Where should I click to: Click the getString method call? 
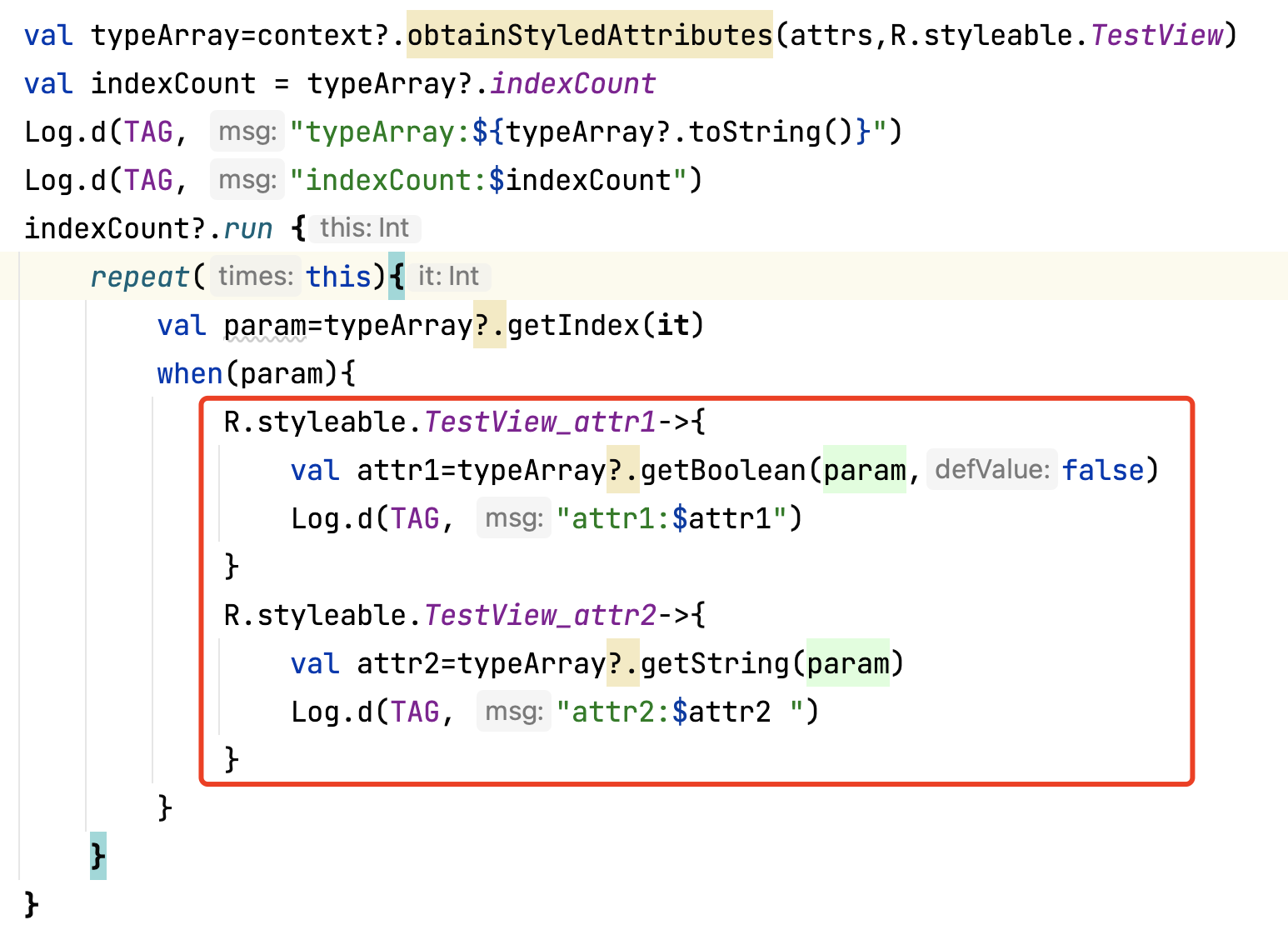(x=715, y=663)
